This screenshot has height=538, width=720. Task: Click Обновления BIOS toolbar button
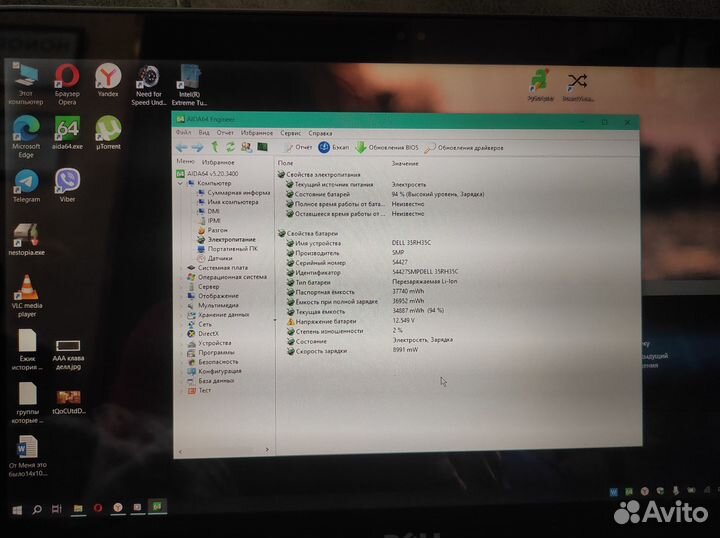387,147
